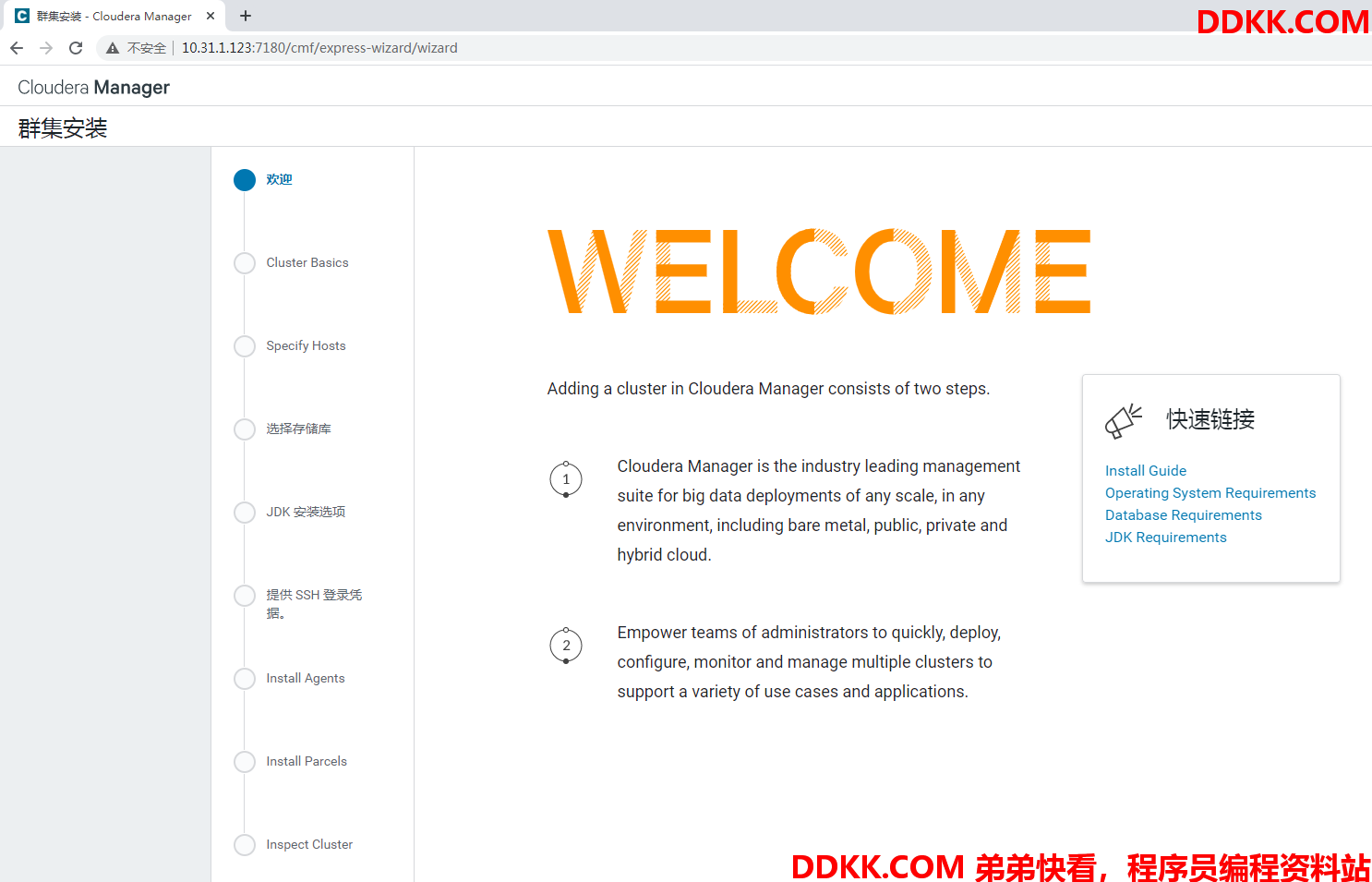Open Database Requirements link
The width and height of the screenshot is (1372, 882).
pyautogui.click(x=1184, y=515)
